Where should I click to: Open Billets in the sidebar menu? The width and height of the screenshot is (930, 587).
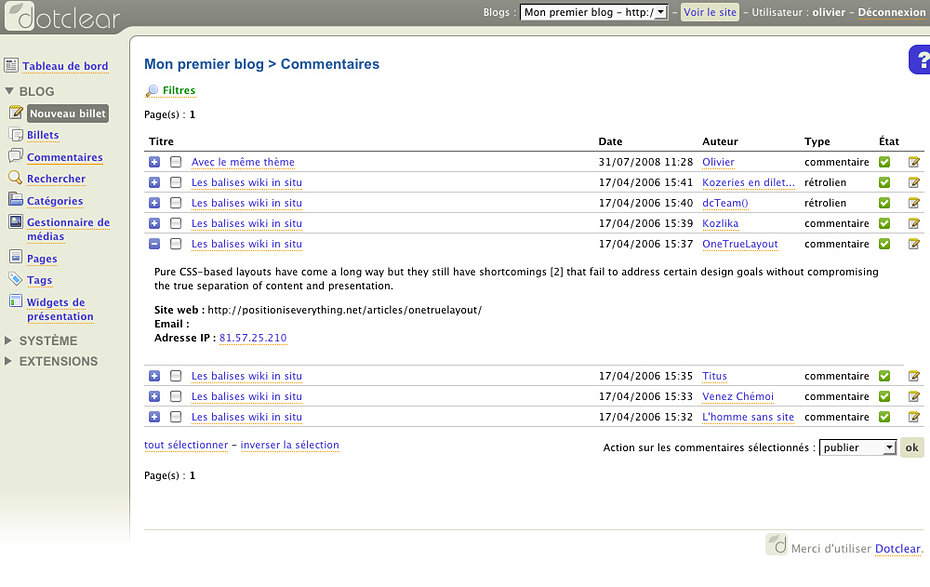[x=43, y=135]
